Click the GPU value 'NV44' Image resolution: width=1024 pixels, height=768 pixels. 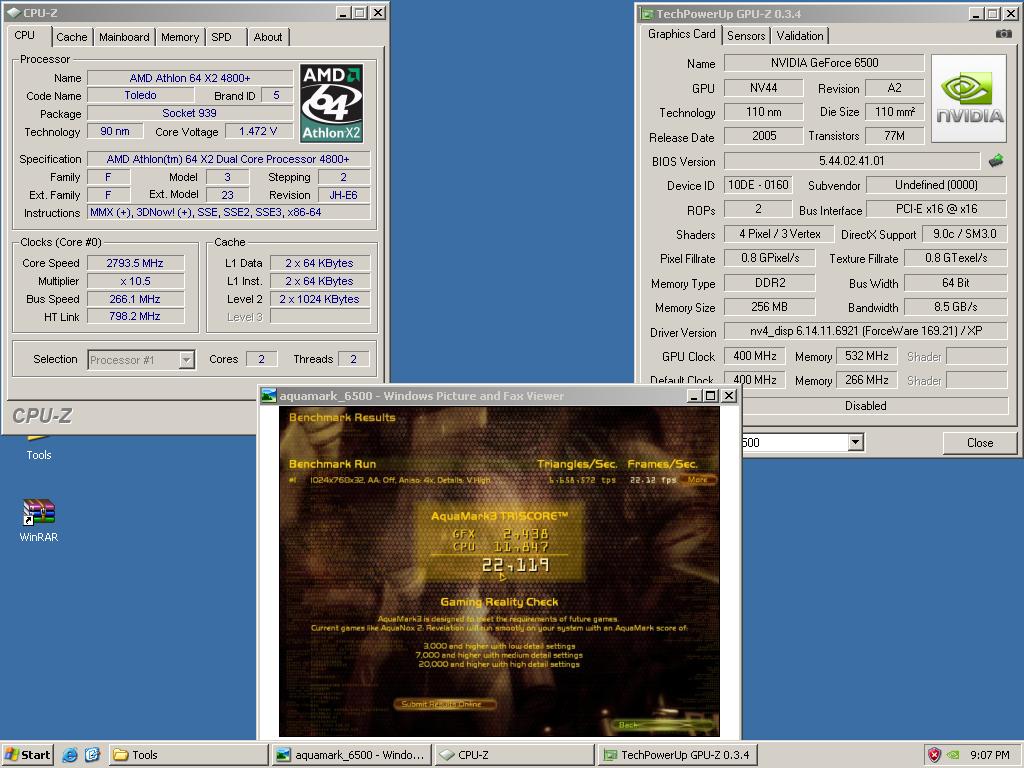click(763, 88)
